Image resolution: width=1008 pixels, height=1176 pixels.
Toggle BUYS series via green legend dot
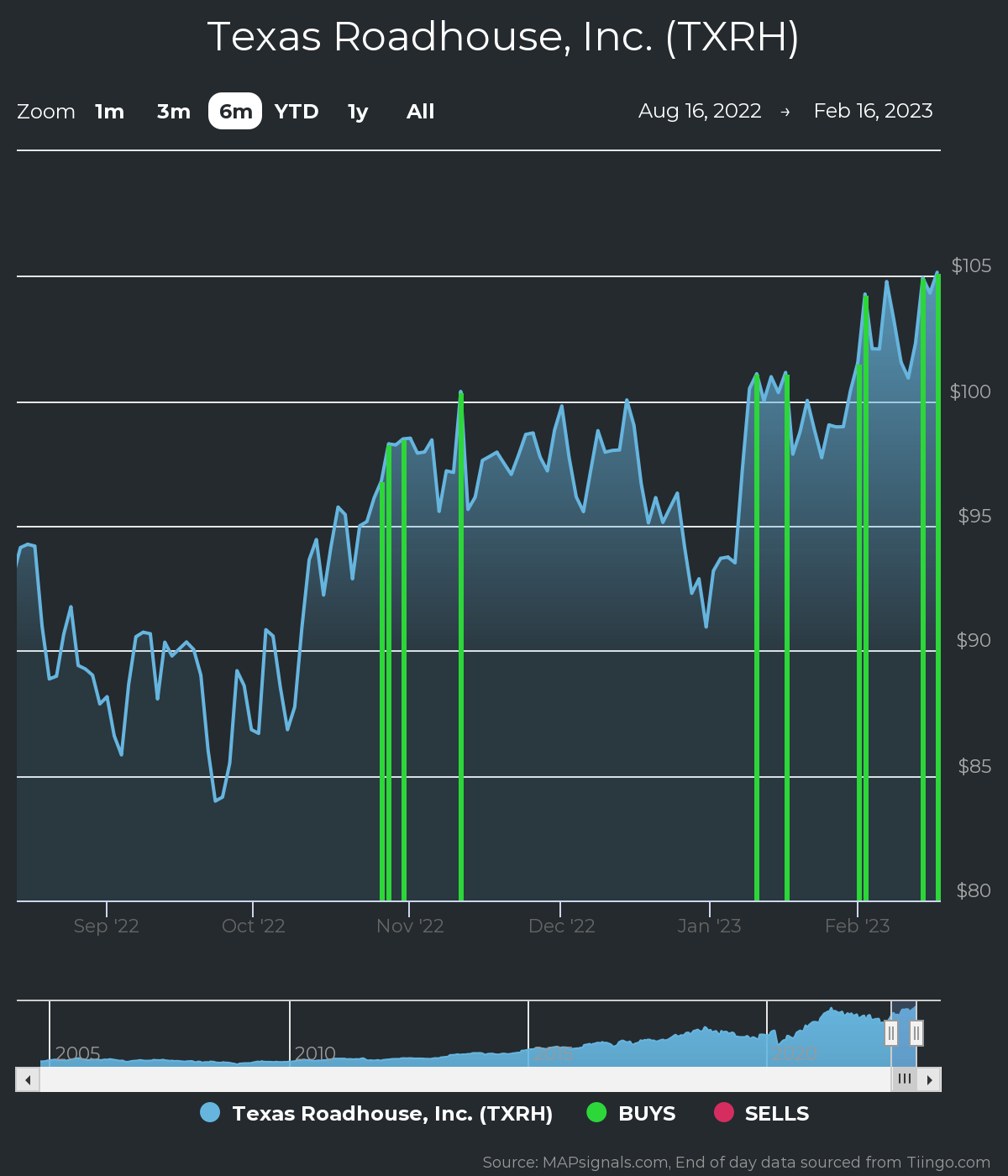click(x=596, y=1113)
